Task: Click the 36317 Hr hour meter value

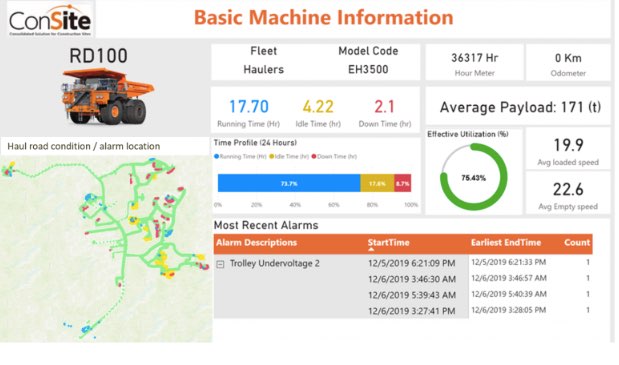Action: tap(475, 58)
